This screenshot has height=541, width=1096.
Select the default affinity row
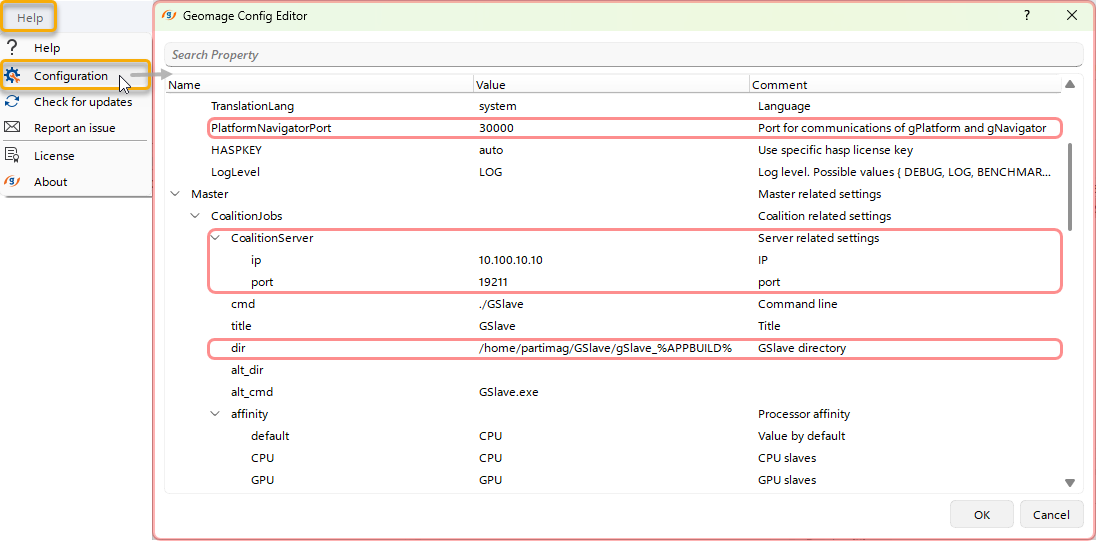tap(614, 436)
